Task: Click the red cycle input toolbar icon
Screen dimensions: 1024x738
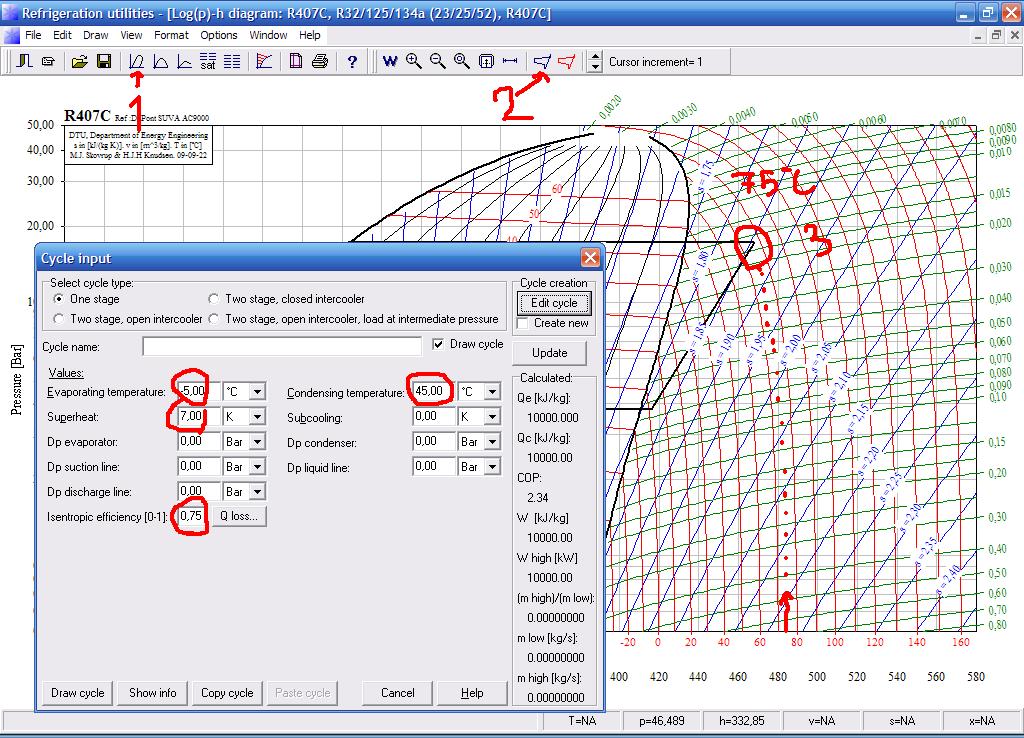Action: [x=566, y=62]
